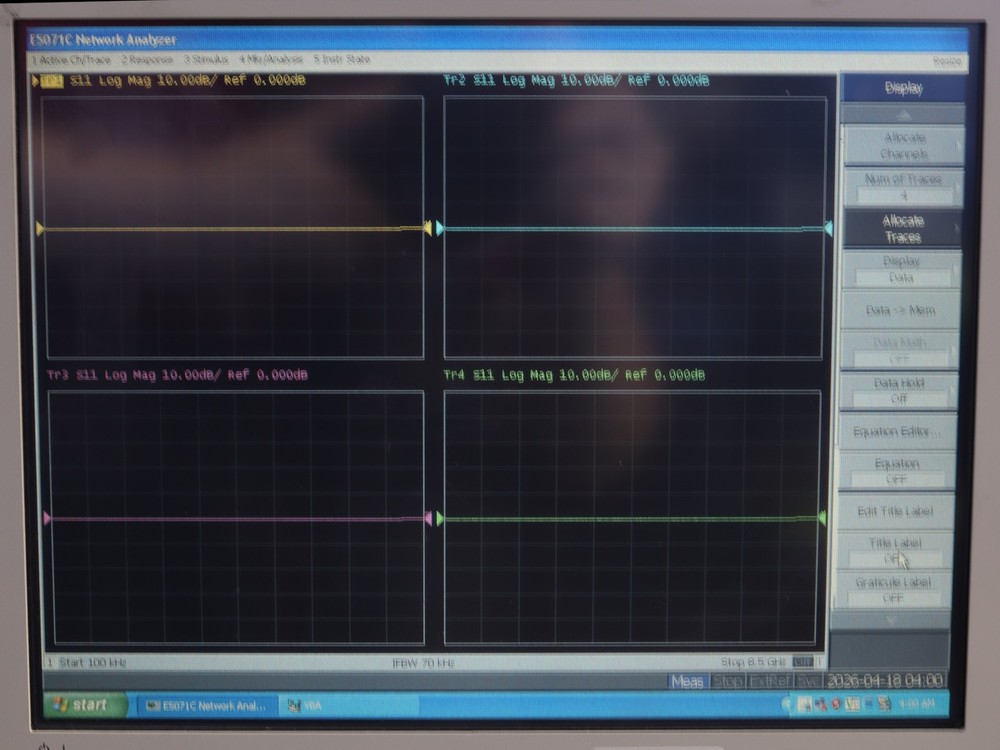1000x750 pixels.
Task: Click the VBA icon on the taskbar
Action: tap(295, 704)
